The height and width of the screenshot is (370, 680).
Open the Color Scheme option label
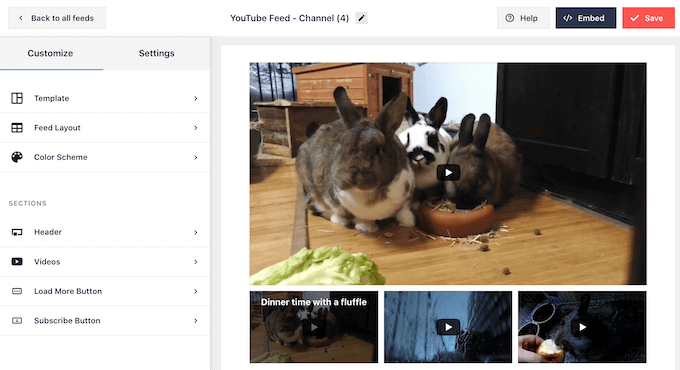point(61,157)
